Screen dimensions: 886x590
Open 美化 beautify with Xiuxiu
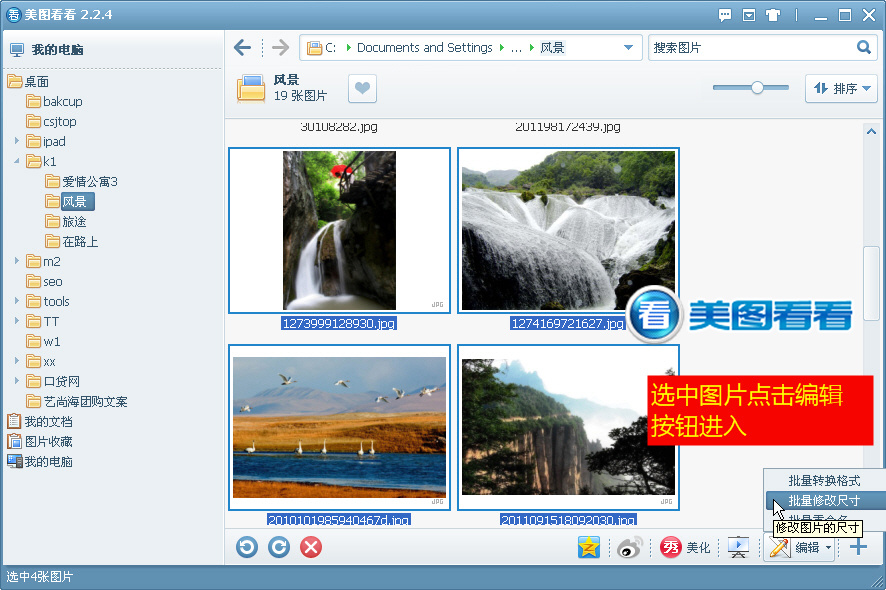(x=685, y=547)
